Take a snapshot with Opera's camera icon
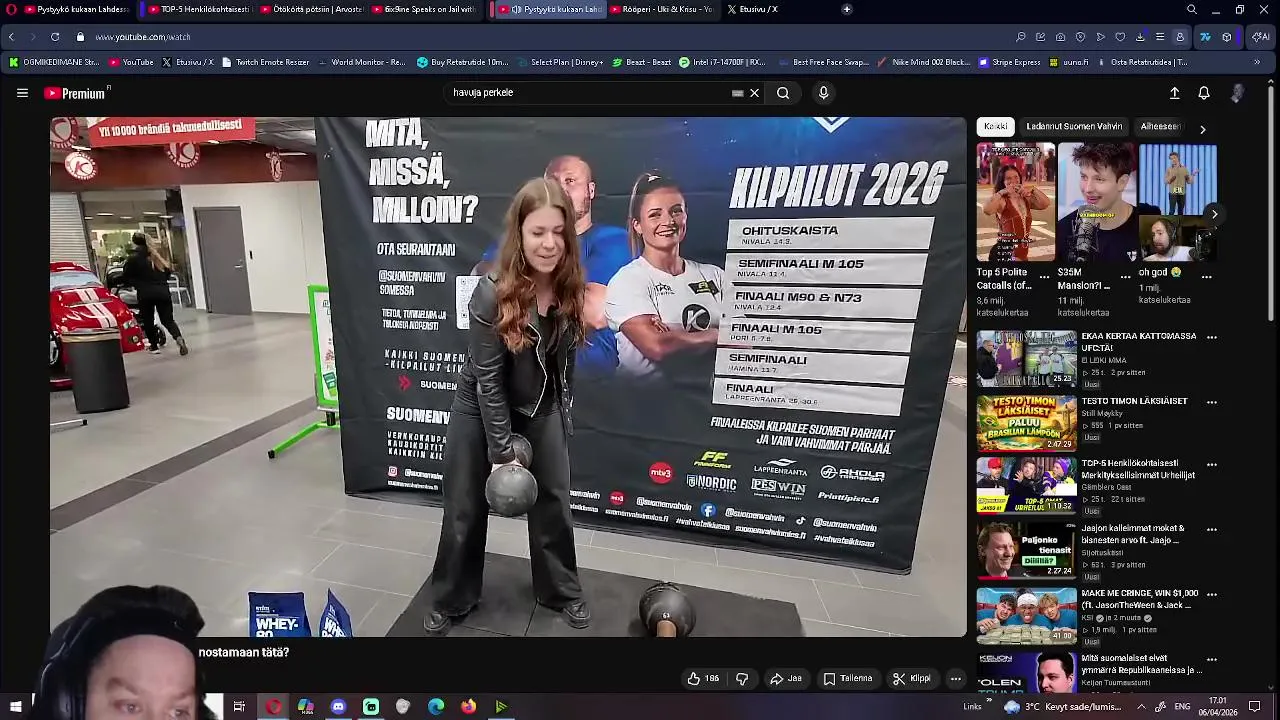The width and height of the screenshot is (1280, 720). [1060, 37]
